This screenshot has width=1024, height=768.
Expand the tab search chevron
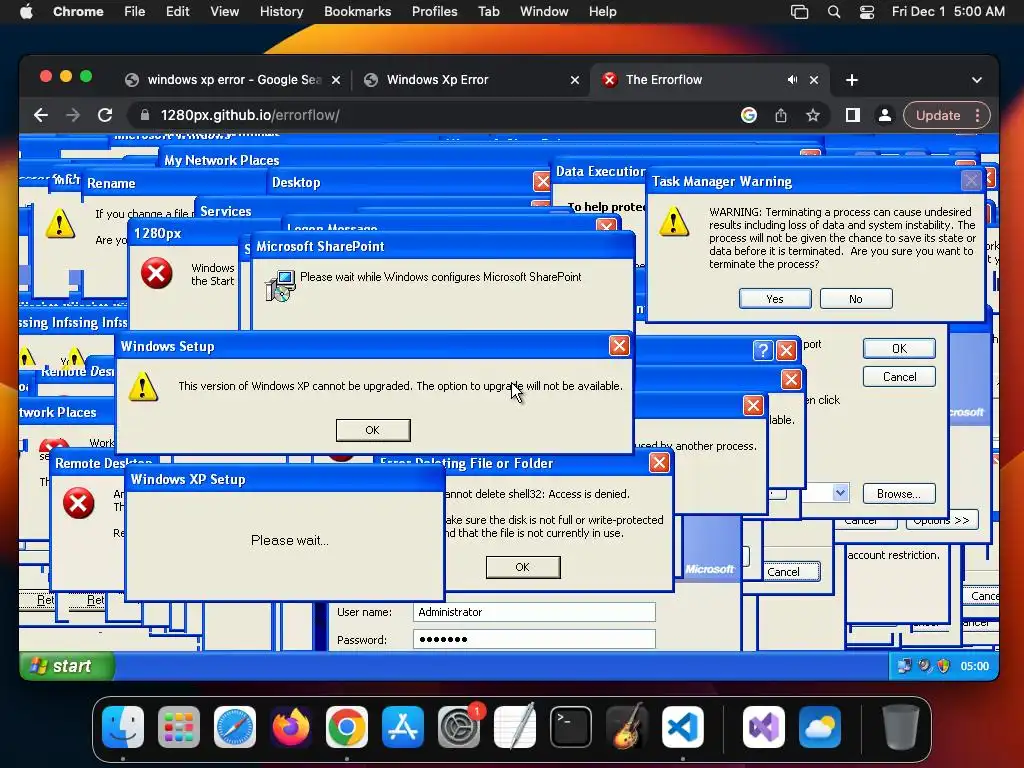(976, 80)
